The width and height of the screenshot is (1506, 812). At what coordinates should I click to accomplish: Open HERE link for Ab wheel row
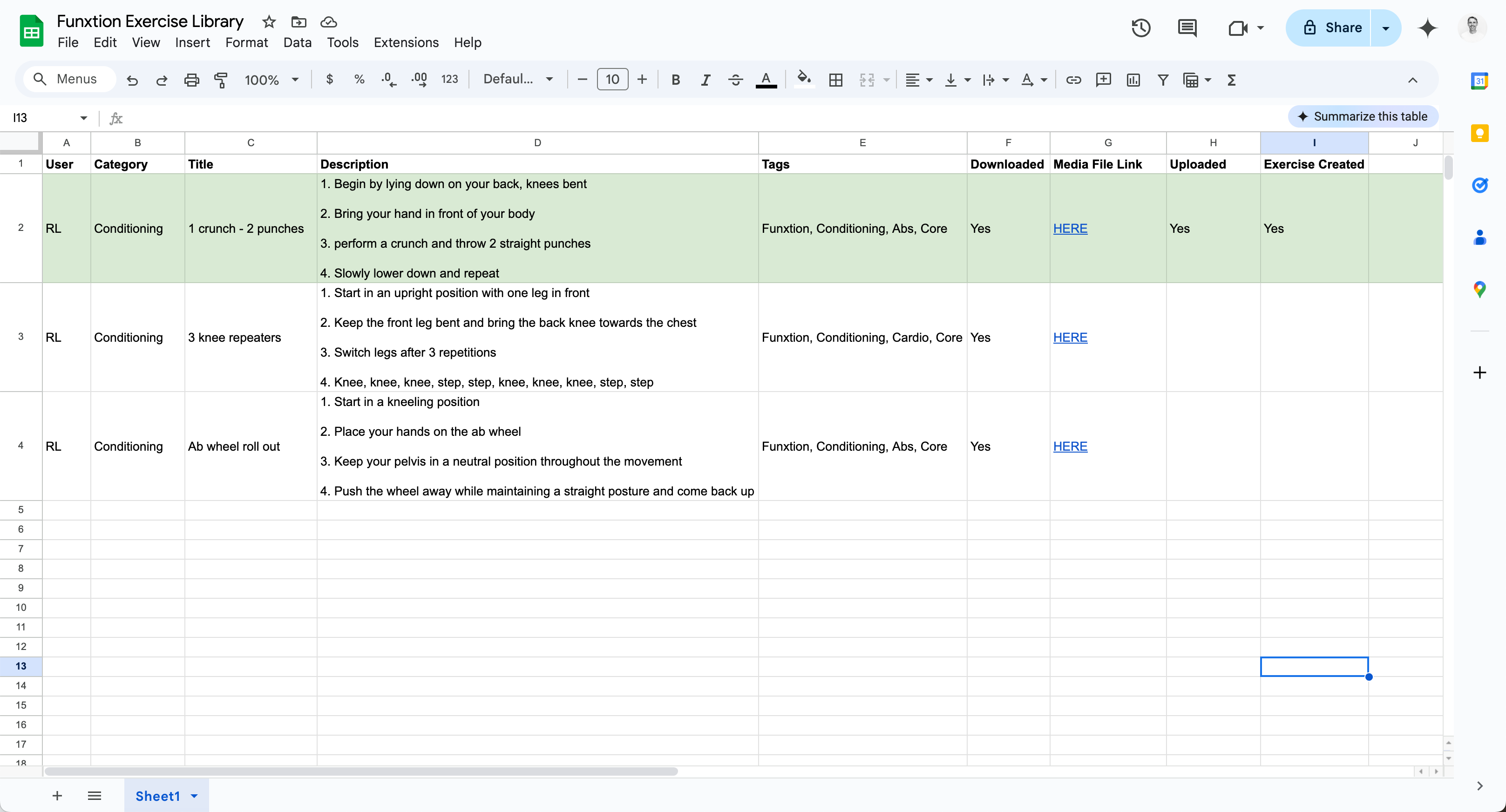[1070, 446]
